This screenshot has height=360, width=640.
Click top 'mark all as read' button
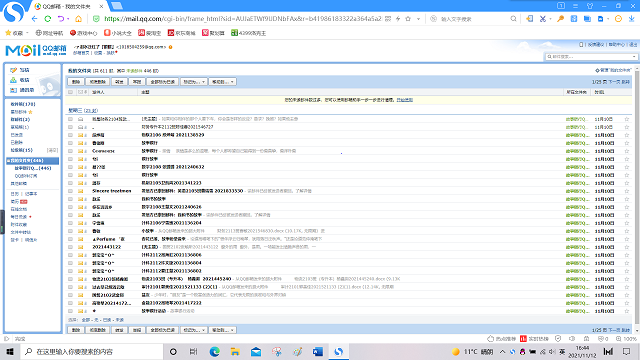(162, 82)
